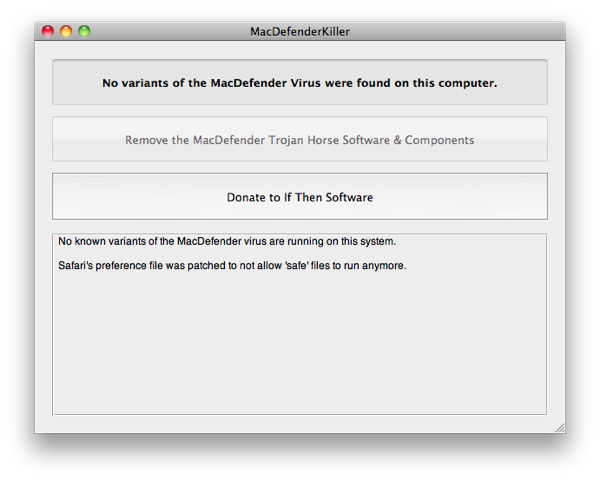Click the Remove MacDefender Trojan Horse Software button
This screenshot has height=481, width=600.
click(300, 139)
